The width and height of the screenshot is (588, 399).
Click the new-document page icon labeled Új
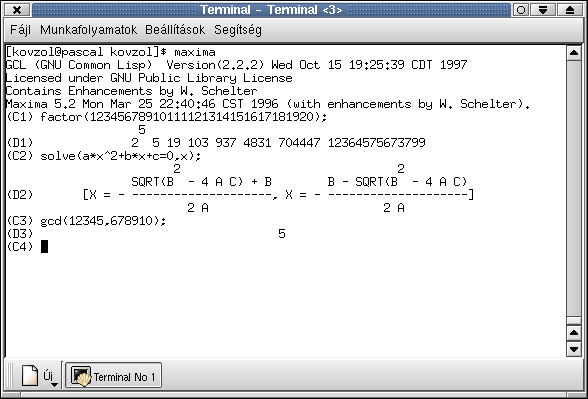click(x=30, y=375)
